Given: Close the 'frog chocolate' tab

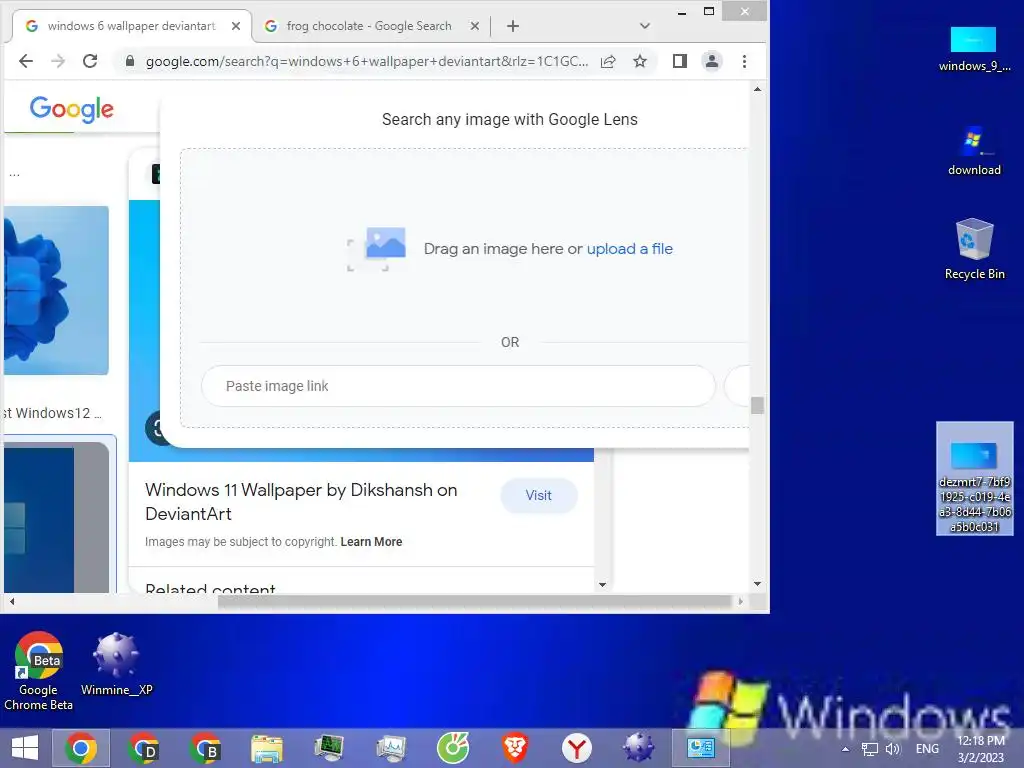Looking at the screenshot, I should click(x=475, y=26).
